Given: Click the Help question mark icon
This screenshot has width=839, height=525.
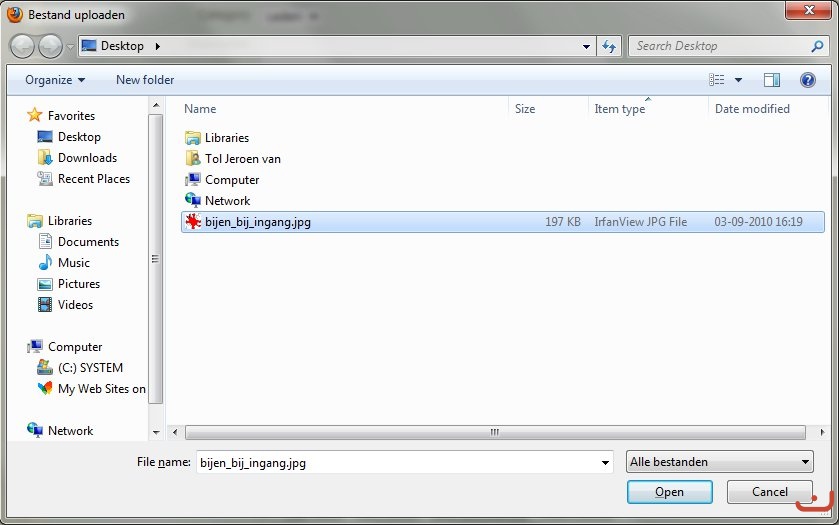Looking at the screenshot, I should tap(807, 80).
